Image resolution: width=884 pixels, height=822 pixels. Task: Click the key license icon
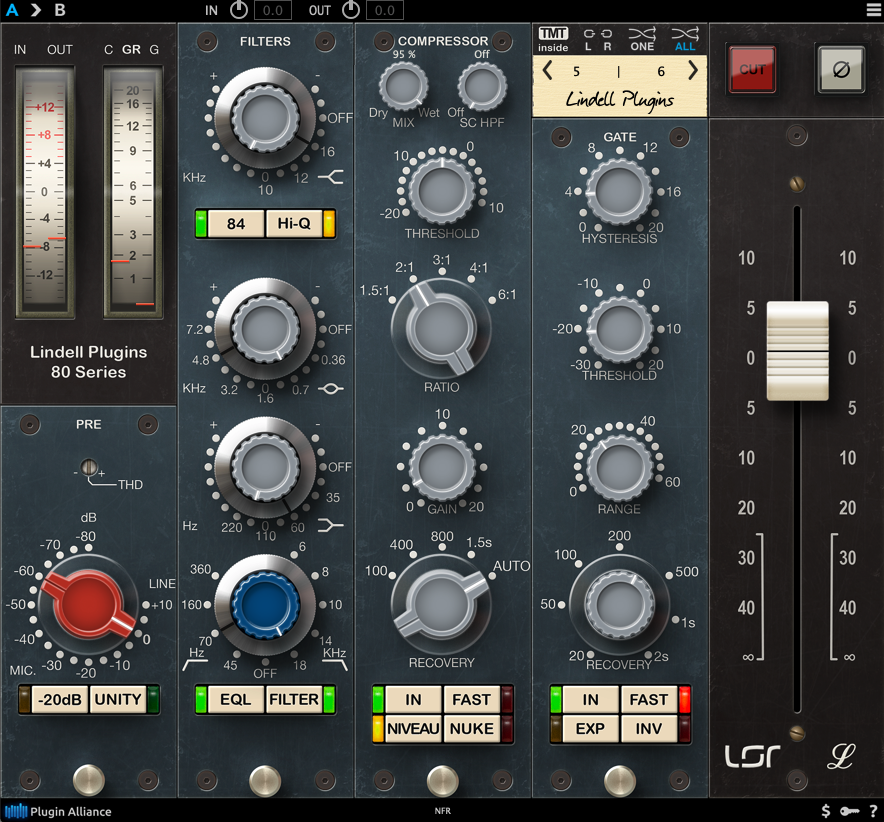point(848,811)
